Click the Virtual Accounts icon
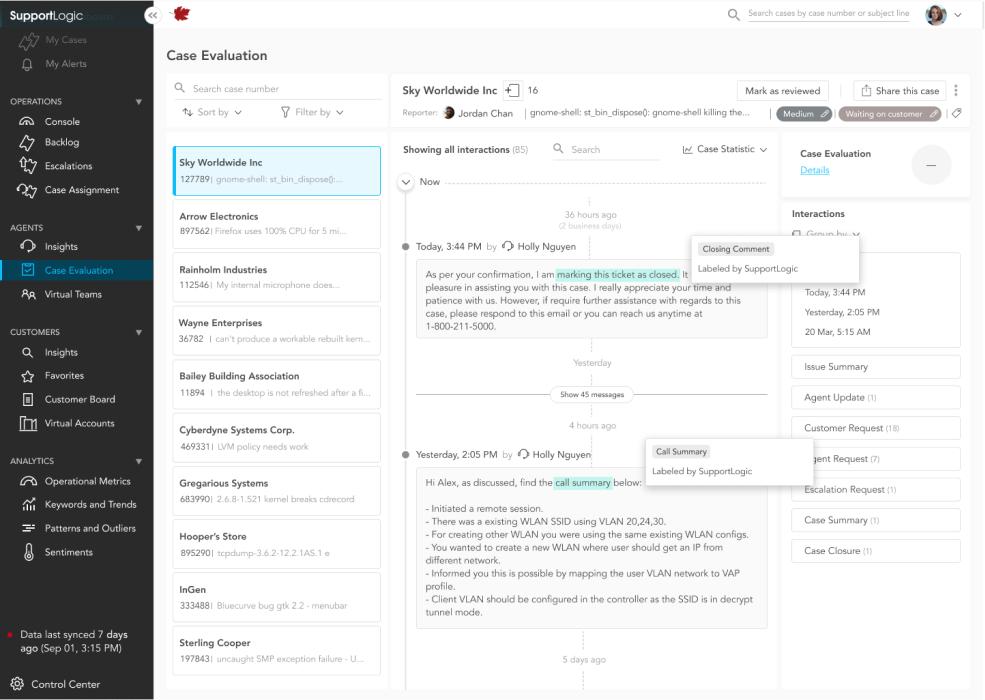The width and height of the screenshot is (985, 700). tap(28, 424)
